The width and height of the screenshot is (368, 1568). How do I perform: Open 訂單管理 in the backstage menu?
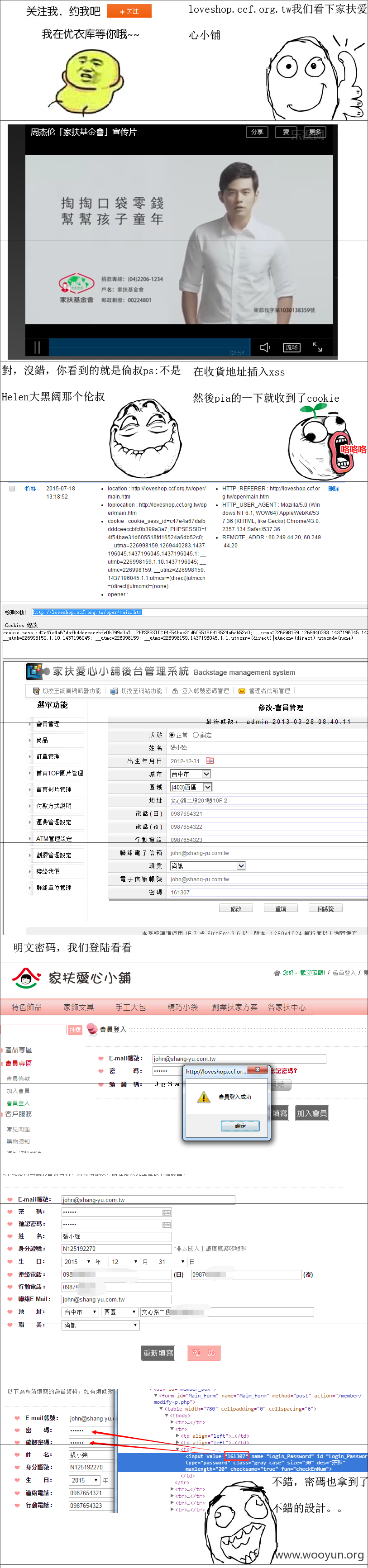coord(48,756)
